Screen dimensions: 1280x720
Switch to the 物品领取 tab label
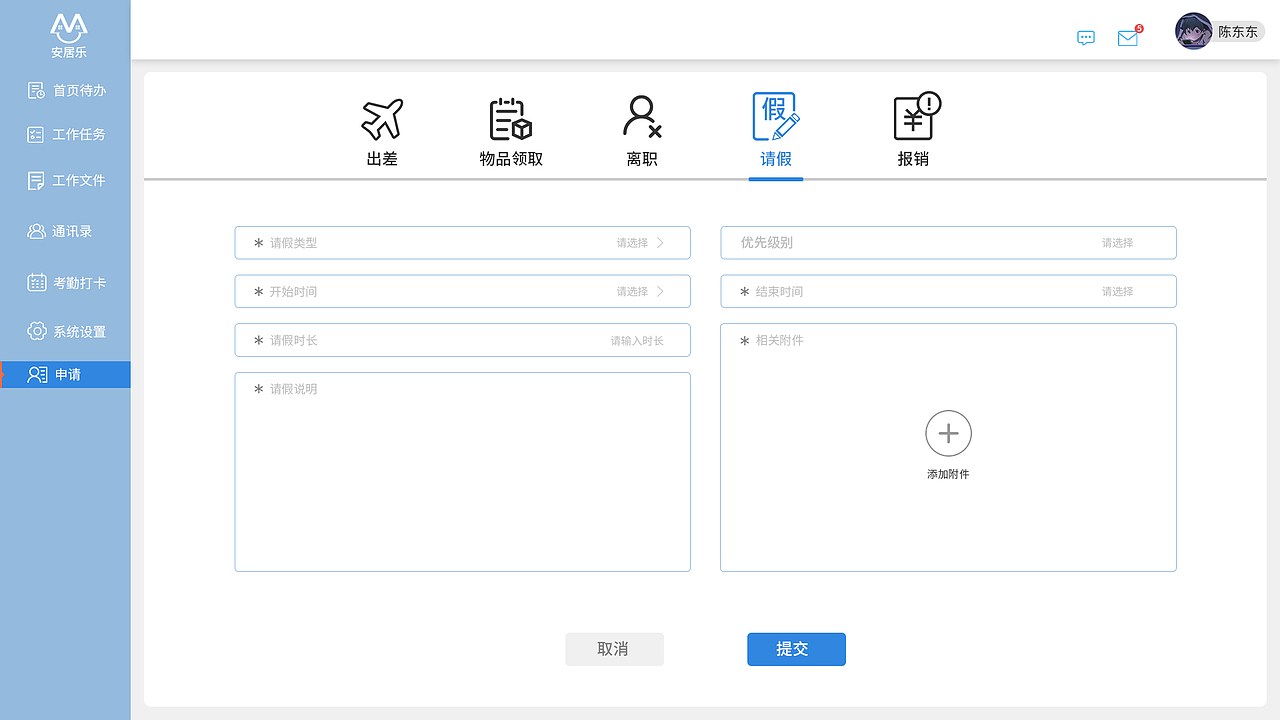511,159
